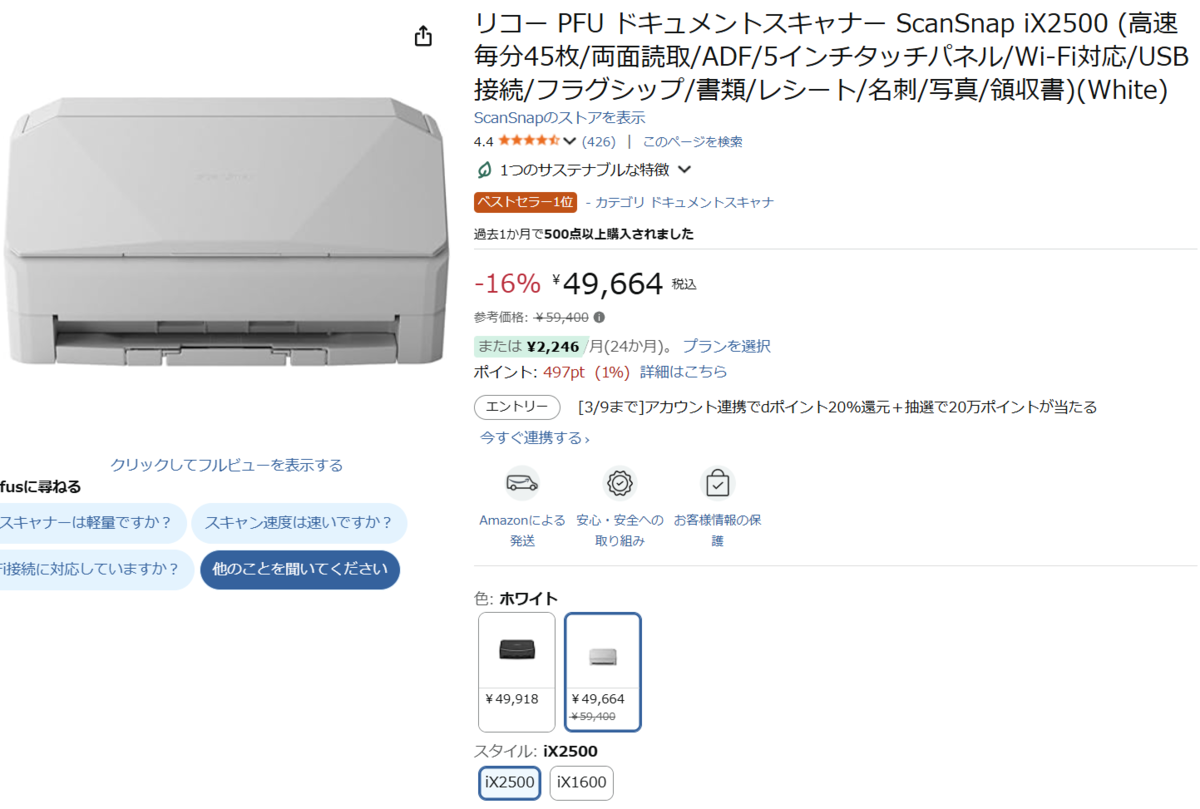This screenshot has height=809, width=1200.
Task: Click the customer information protection bag icon
Action: (717, 483)
